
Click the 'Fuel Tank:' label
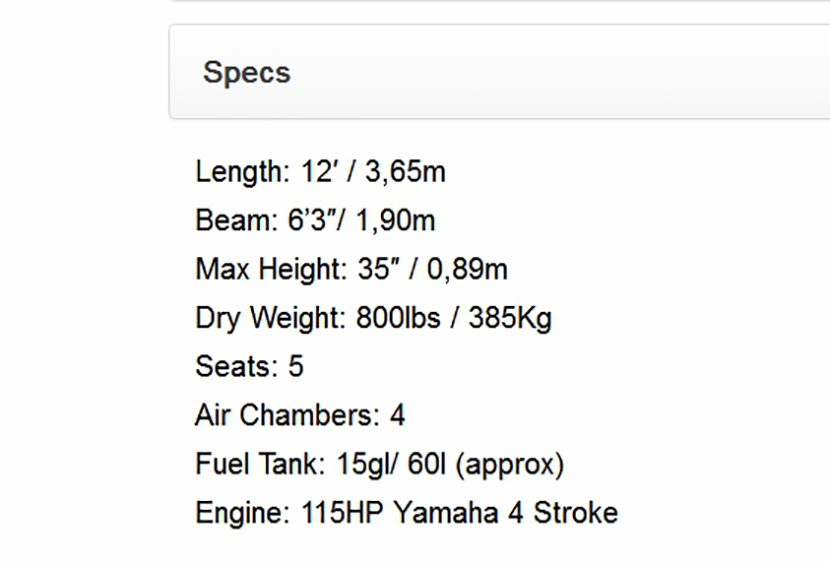pyautogui.click(x=260, y=464)
